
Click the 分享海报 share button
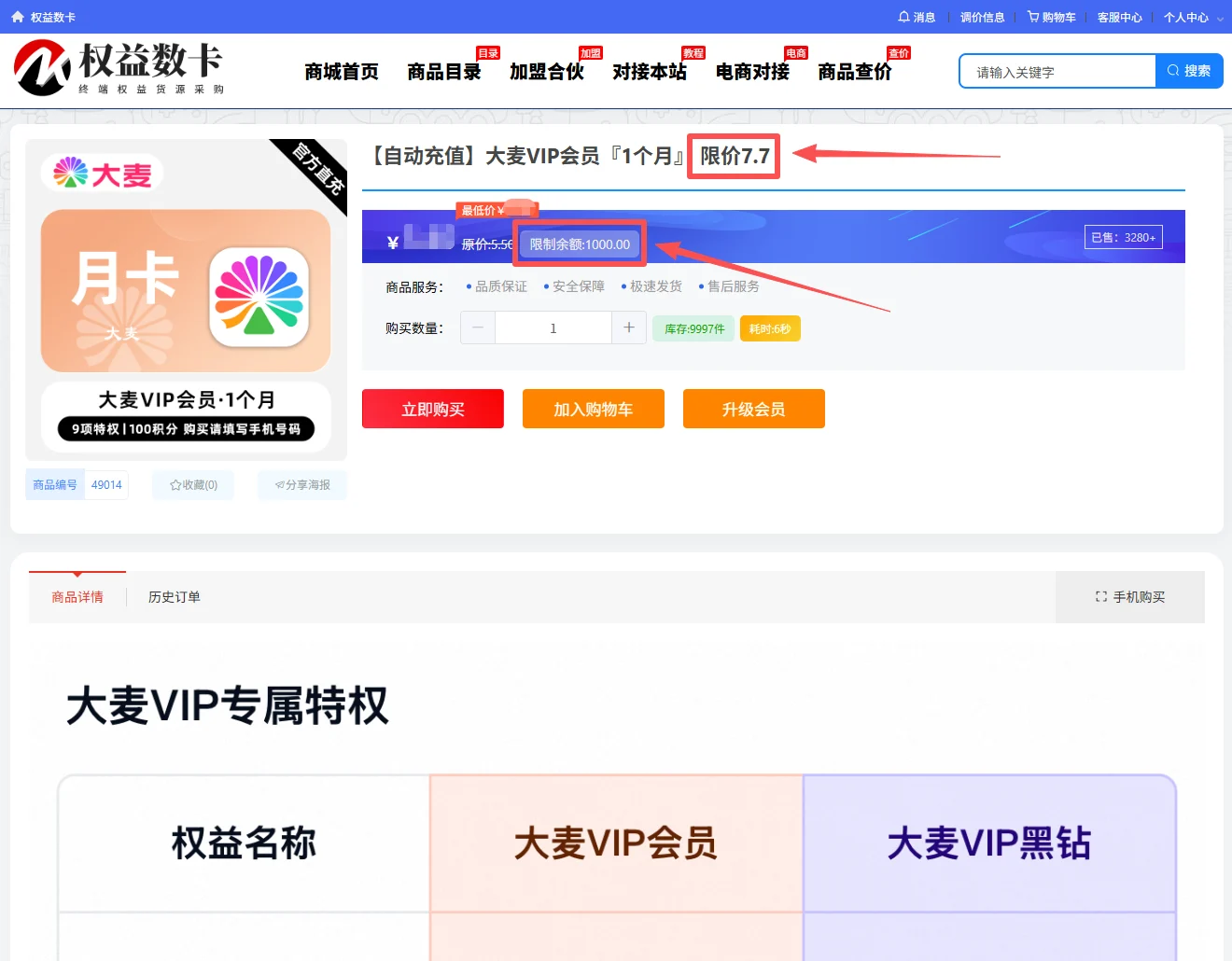point(302,485)
